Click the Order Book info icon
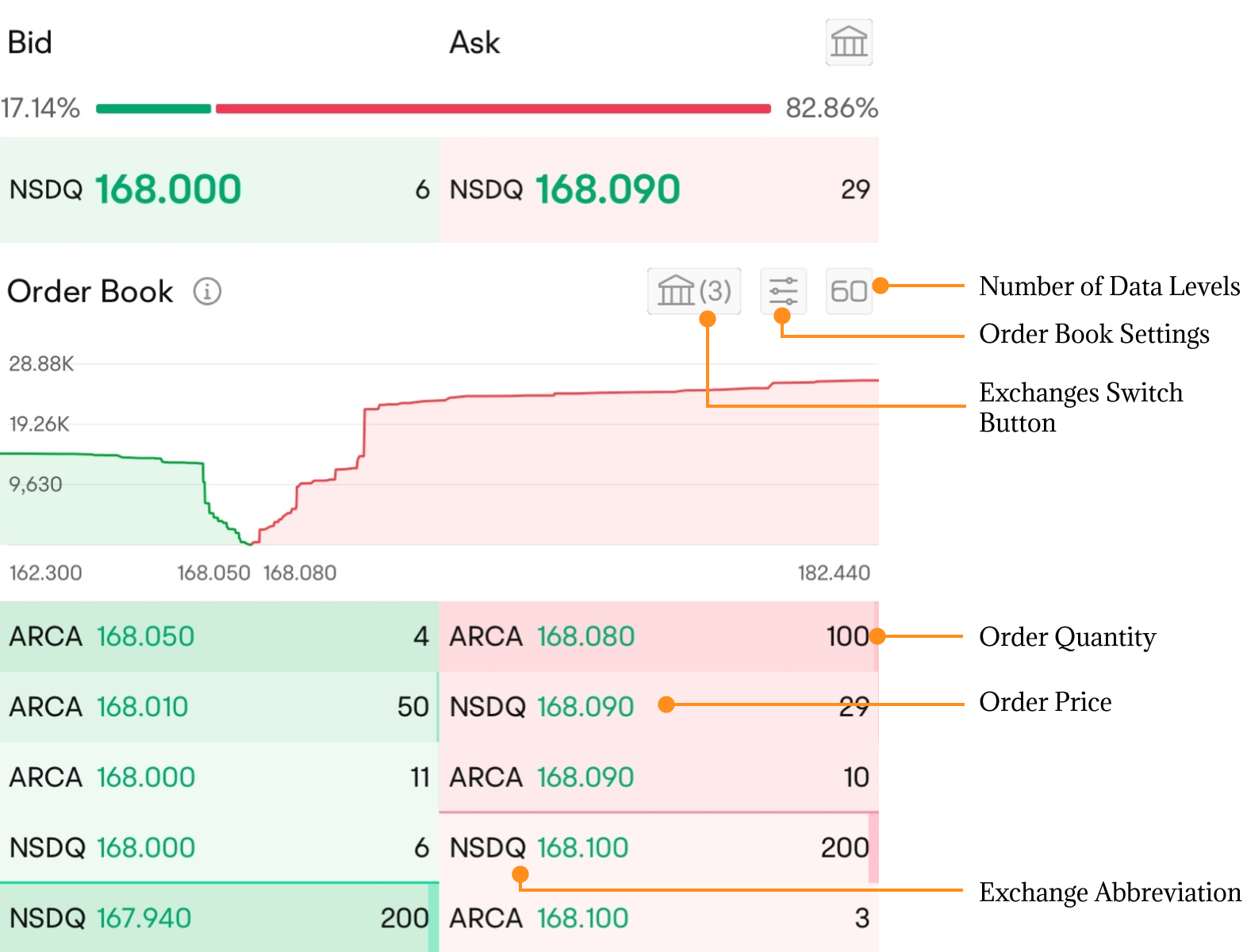This screenshot has height=952, width=1247. (207, 291)
